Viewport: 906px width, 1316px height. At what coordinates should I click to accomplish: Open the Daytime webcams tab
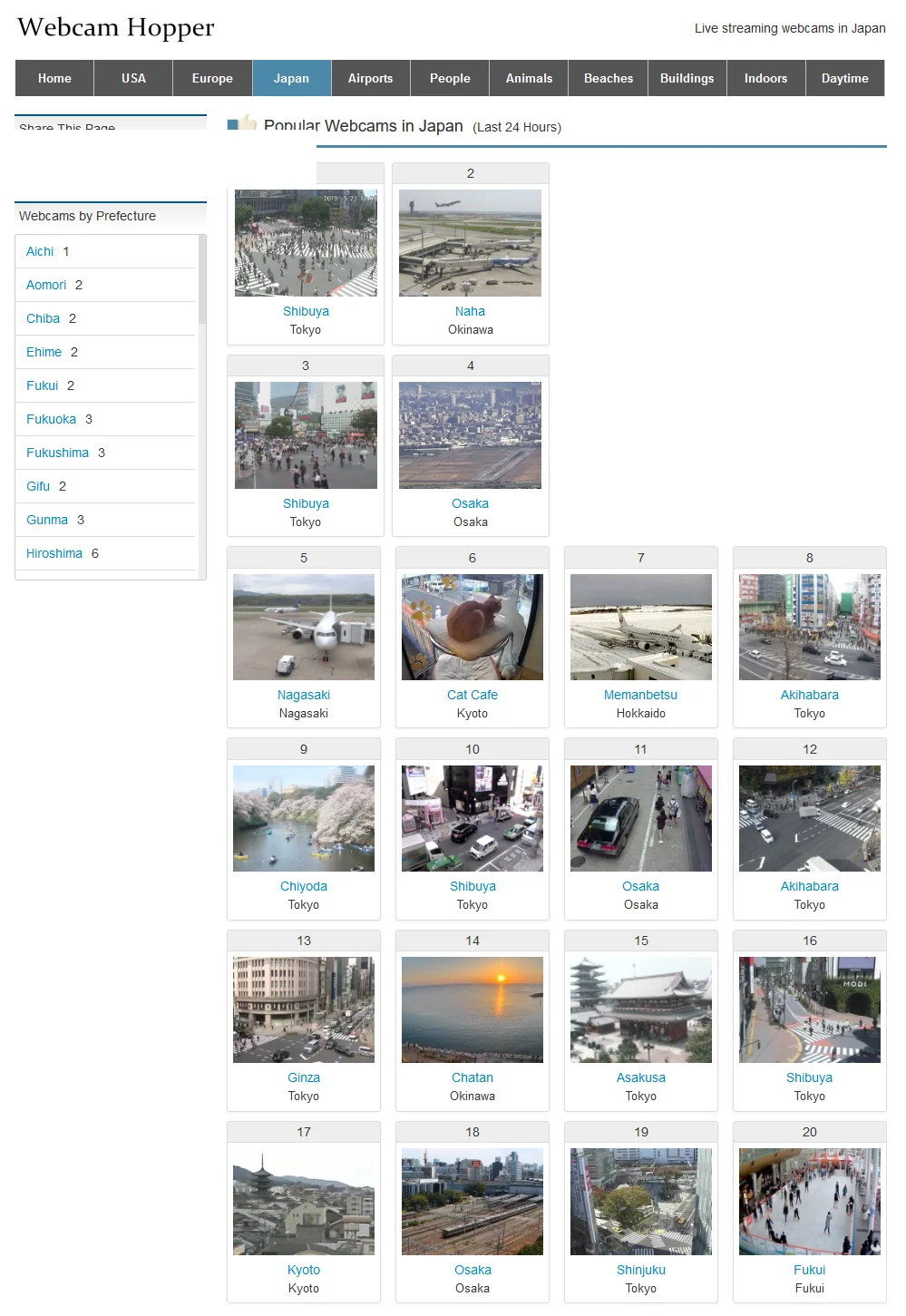(x=845, y=78)
